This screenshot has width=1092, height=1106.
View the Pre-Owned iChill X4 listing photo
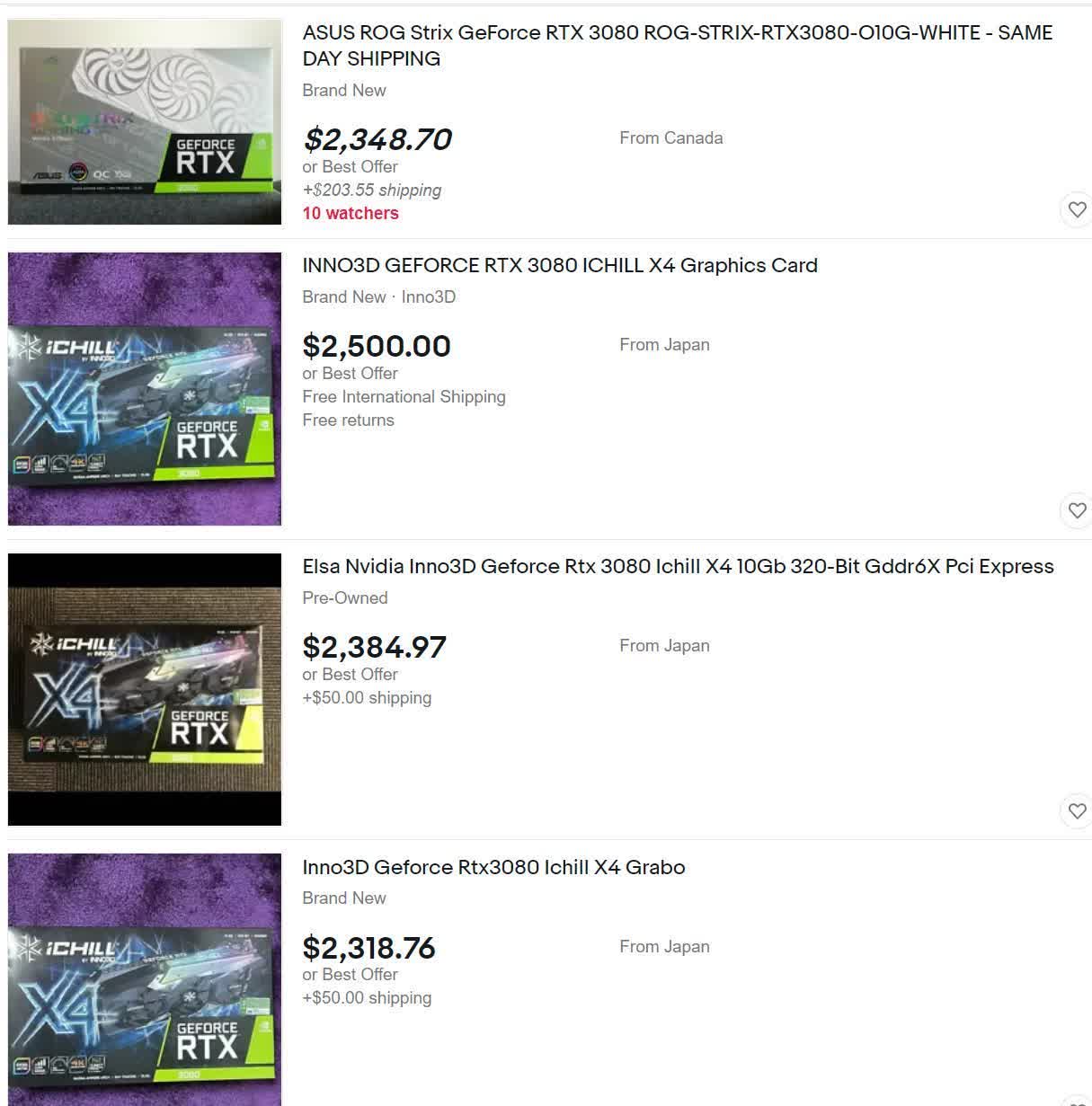click(x=145, y=690)
